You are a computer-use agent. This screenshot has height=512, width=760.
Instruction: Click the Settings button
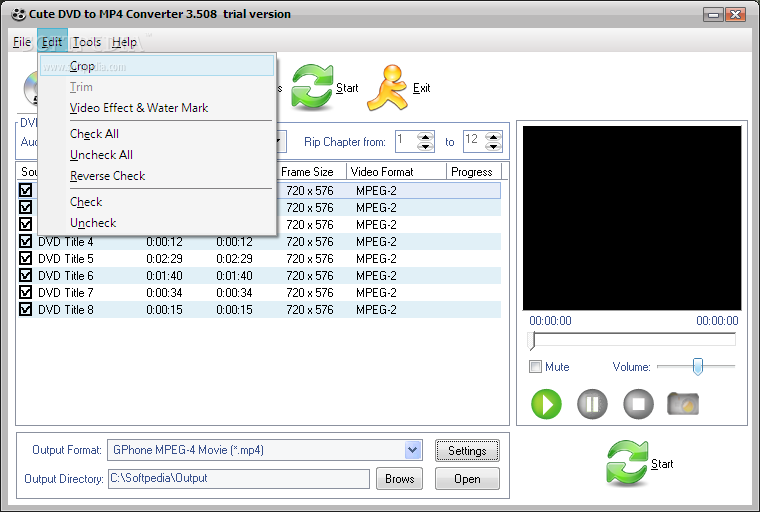point(467,450)
